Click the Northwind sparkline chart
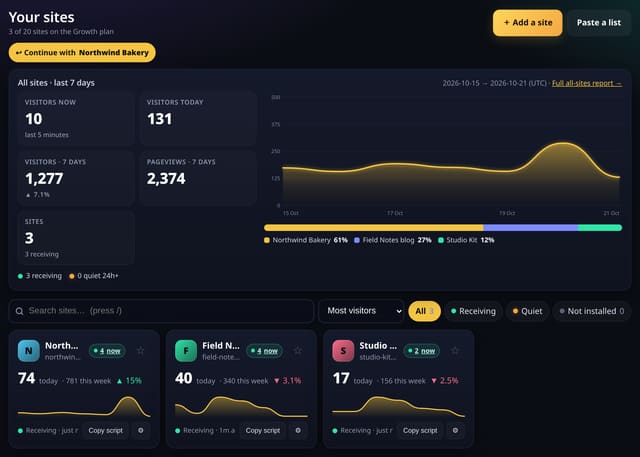 tap(84, 406)
